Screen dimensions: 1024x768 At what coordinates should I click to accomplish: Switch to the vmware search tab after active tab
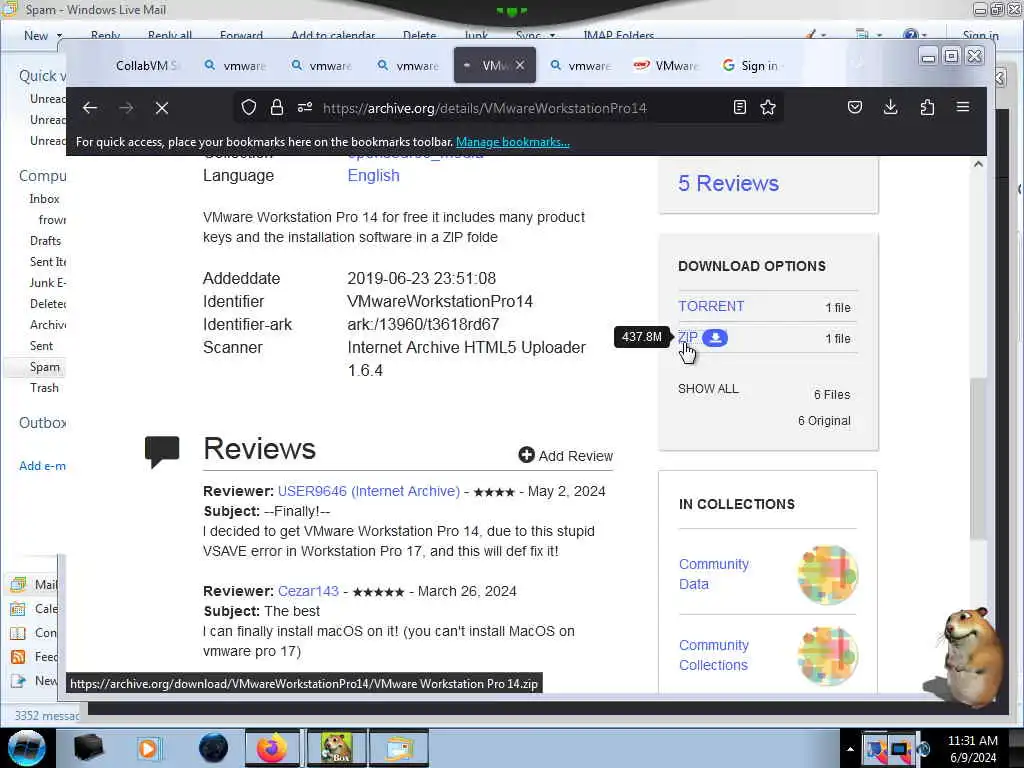click(x=581, y=65)
